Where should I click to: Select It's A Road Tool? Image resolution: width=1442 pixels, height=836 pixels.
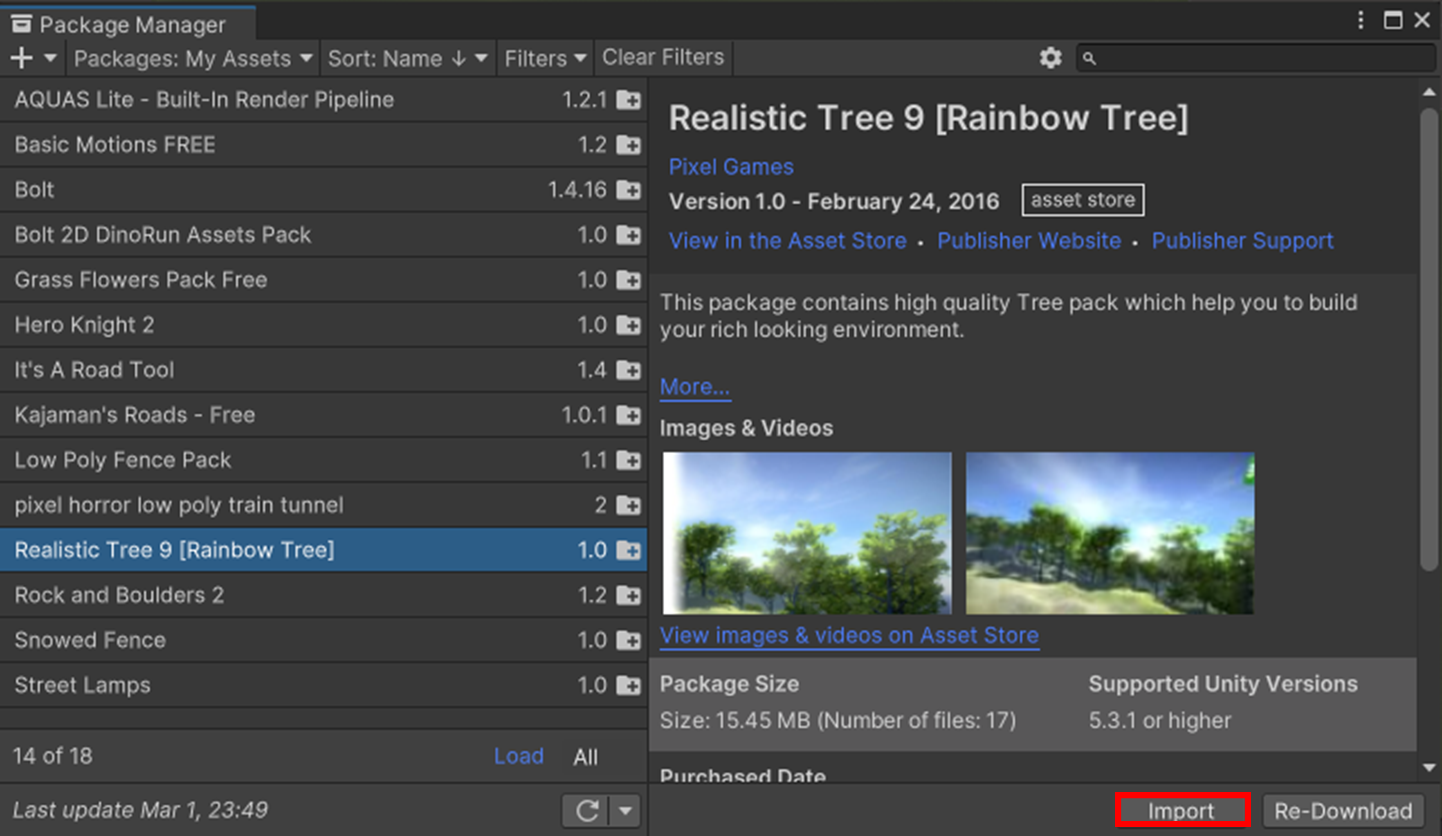pyautogui.click(x=323, y=370)
